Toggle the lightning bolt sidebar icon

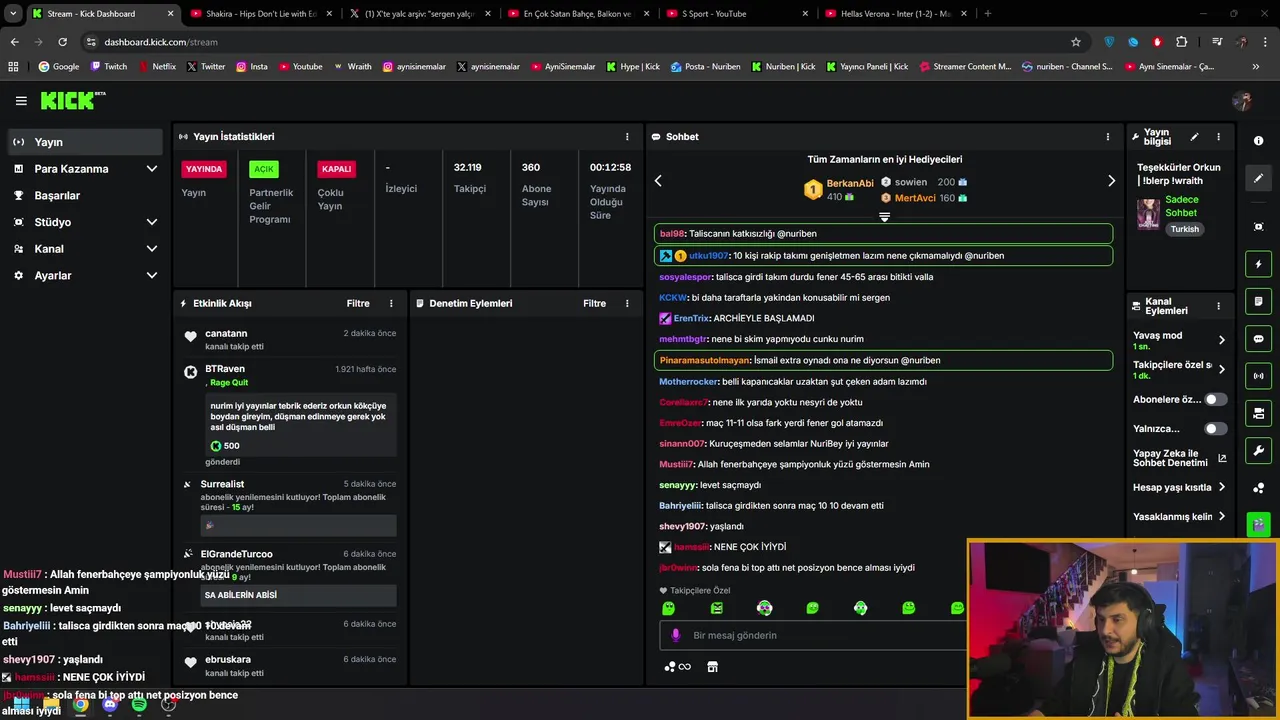click(1259, 264)
